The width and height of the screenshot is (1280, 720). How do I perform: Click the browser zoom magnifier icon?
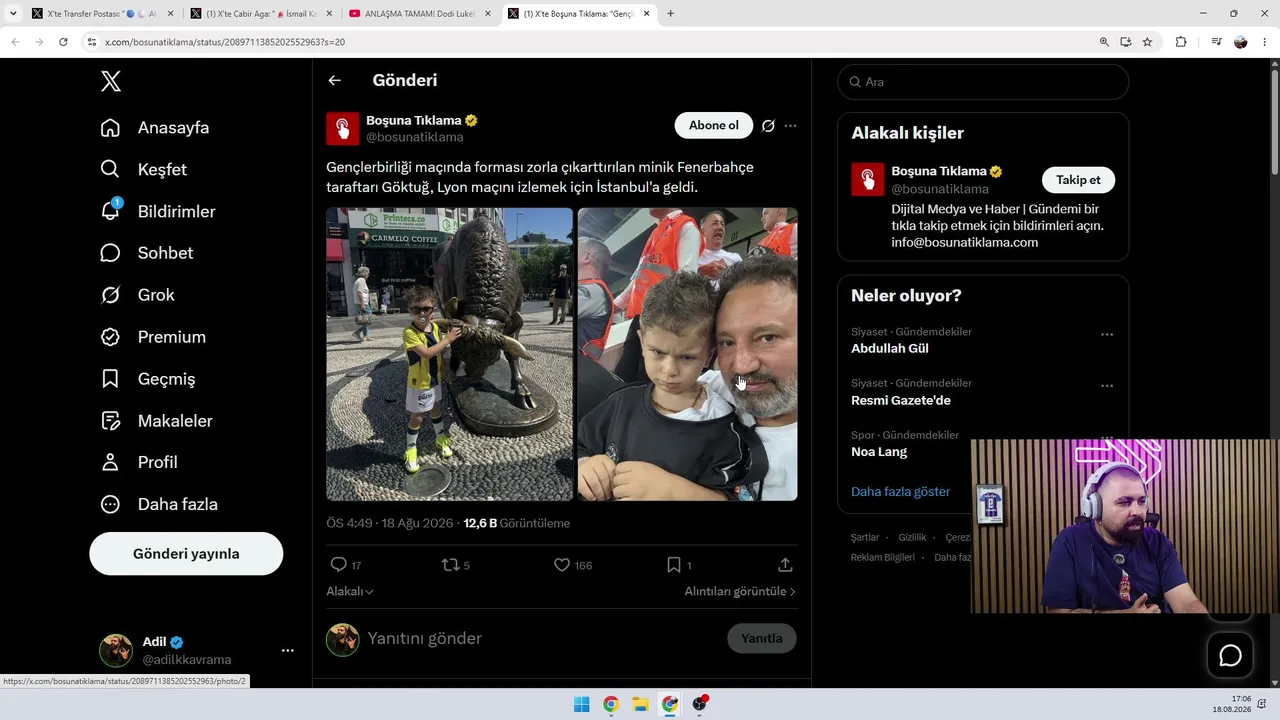[x=1104, y=42]
